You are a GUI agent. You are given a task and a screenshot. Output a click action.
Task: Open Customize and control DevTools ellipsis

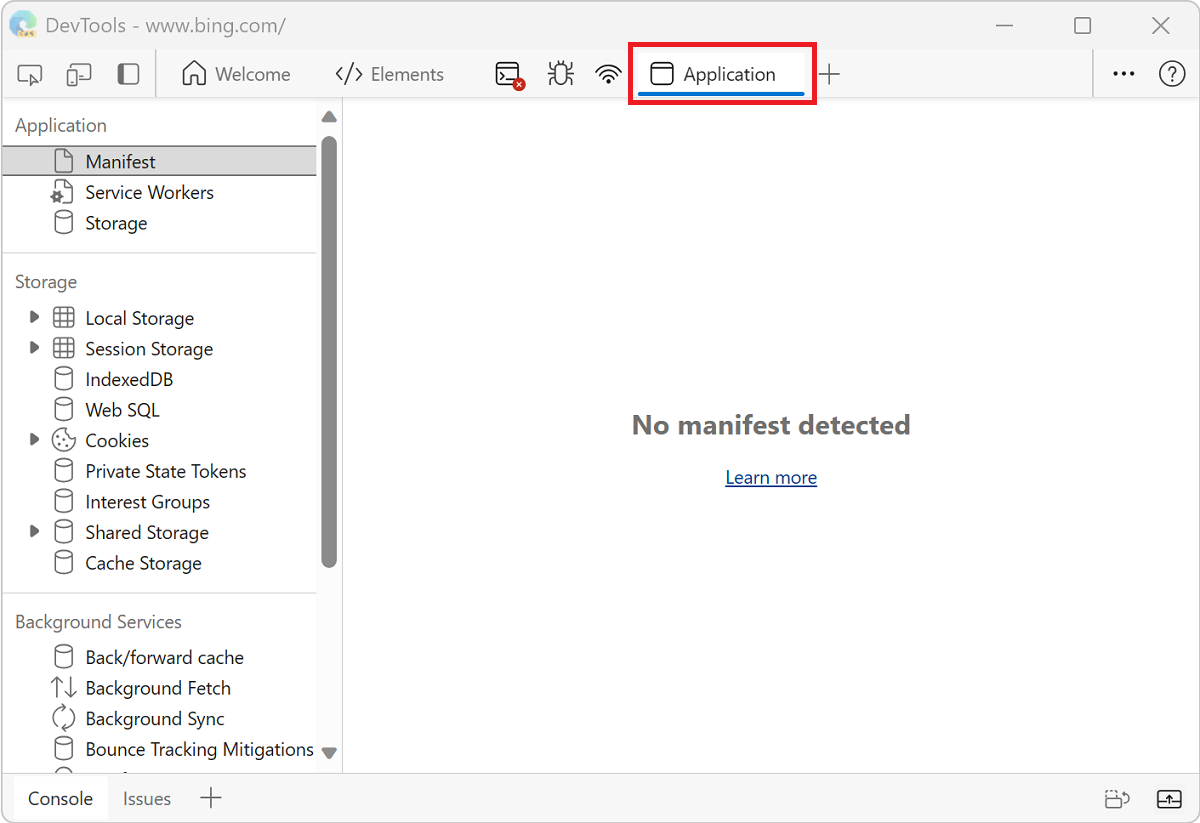(x=1124, y=74)
